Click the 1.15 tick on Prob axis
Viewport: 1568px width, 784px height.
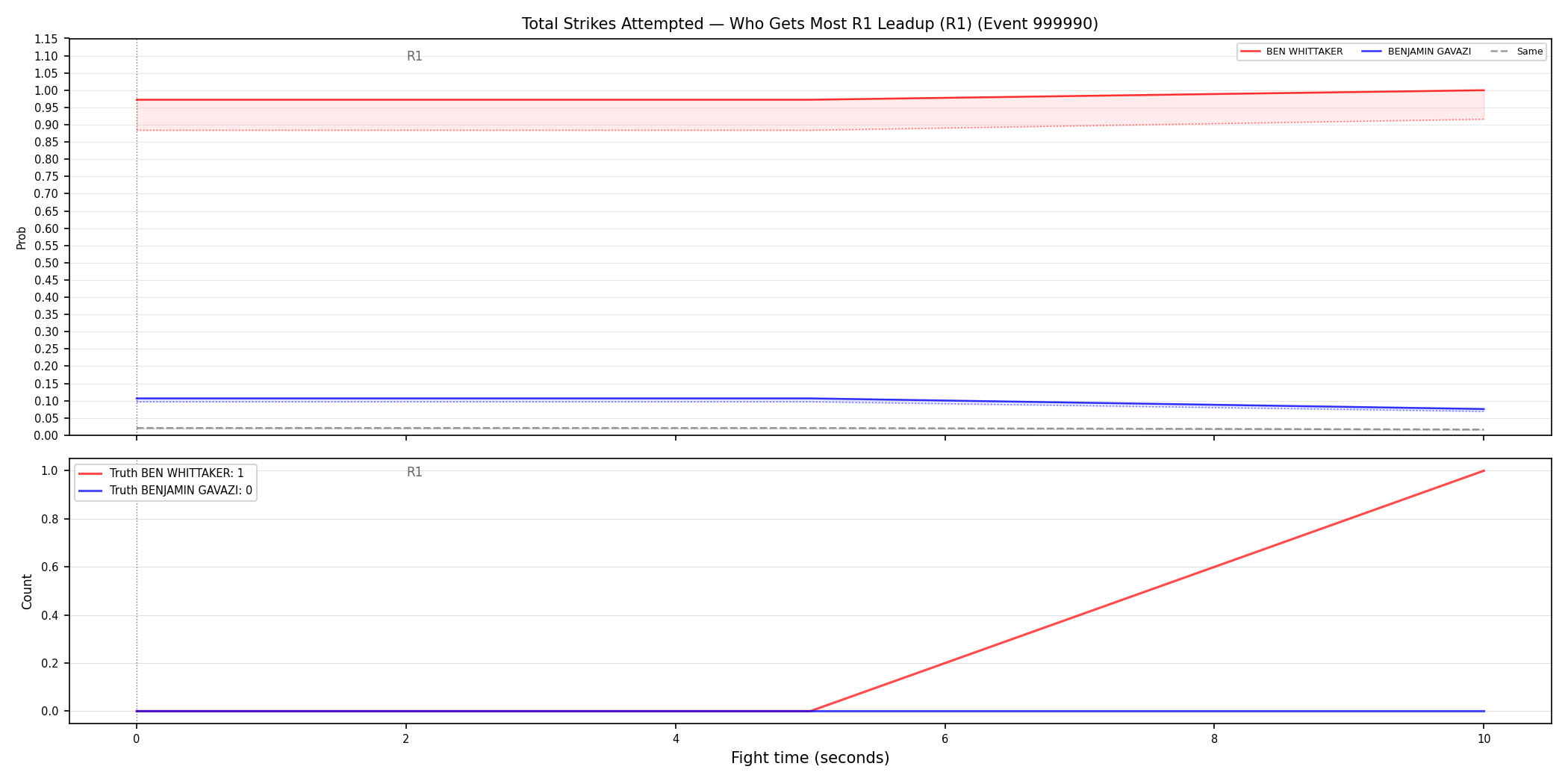click(46, 39)
